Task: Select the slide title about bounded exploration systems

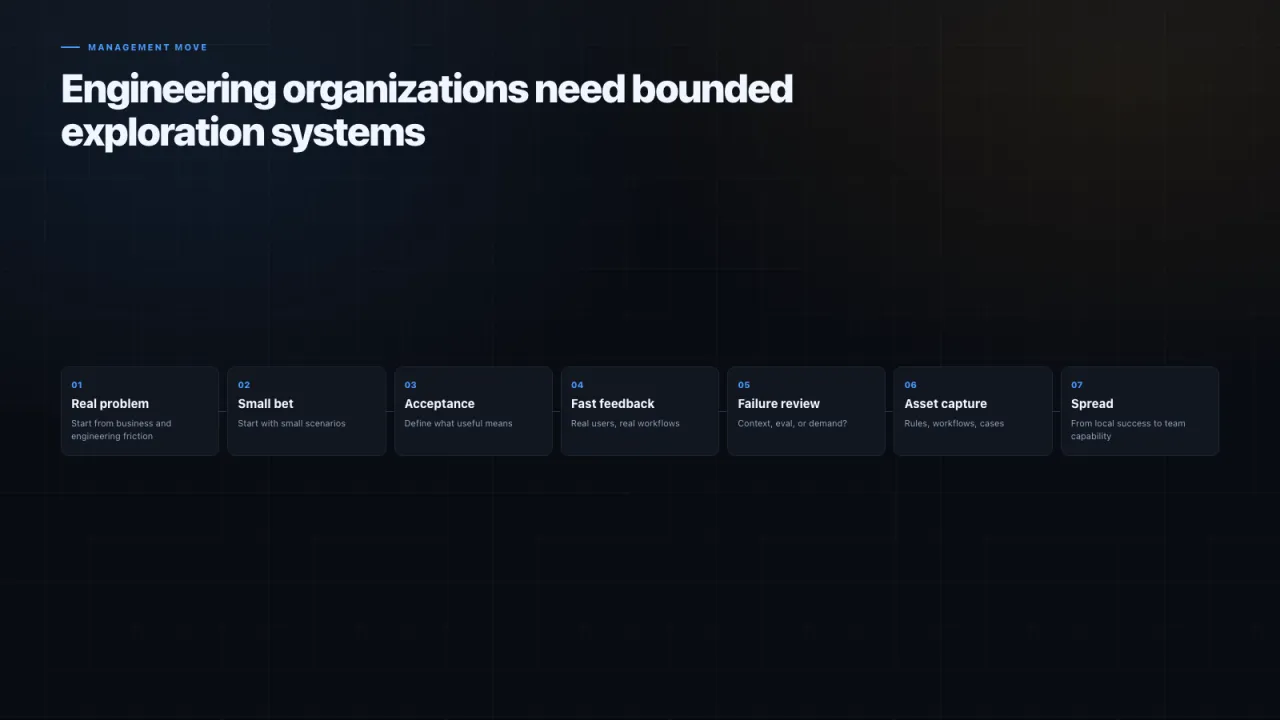Action: tap(427, 110)
